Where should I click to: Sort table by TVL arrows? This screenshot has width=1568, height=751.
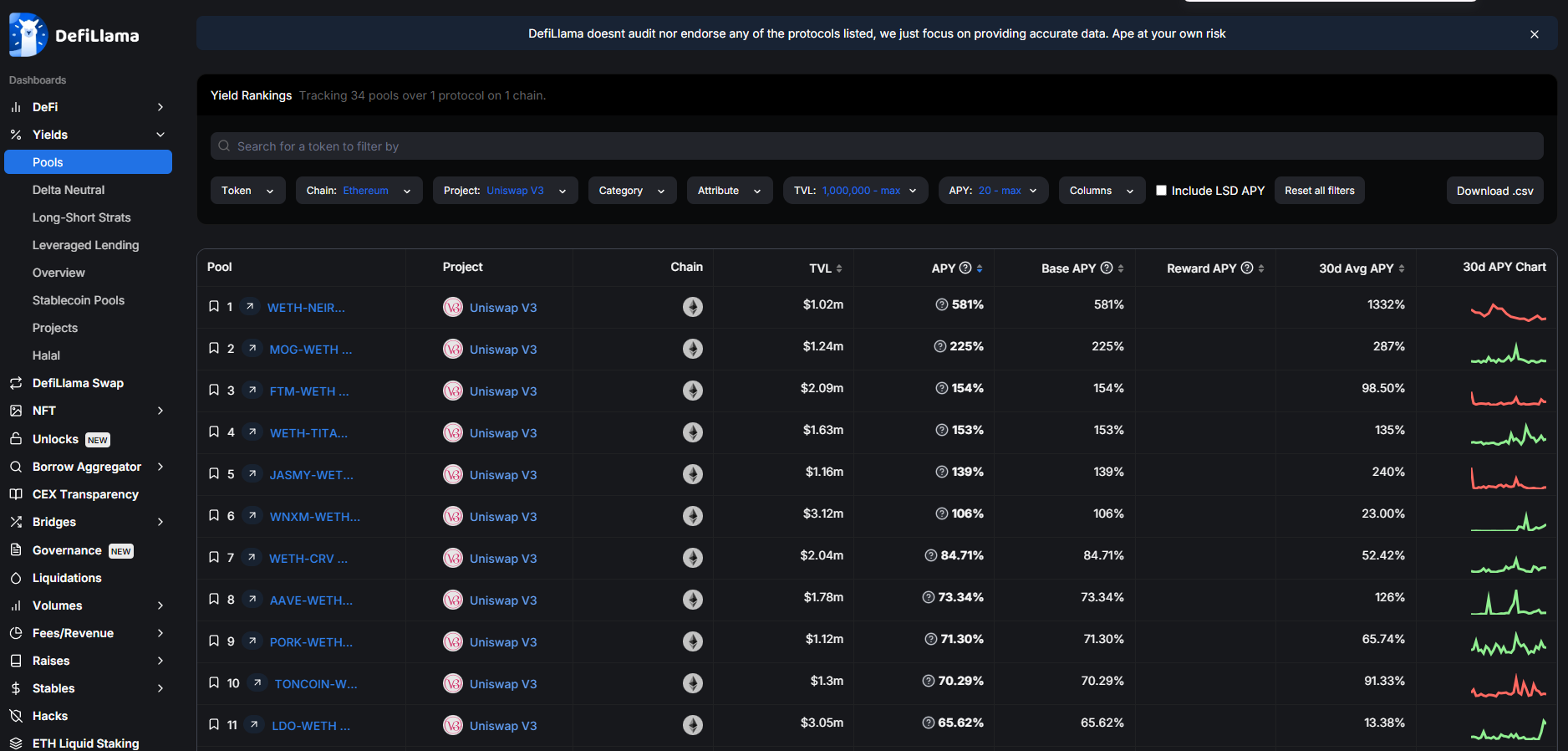(839, 268)
